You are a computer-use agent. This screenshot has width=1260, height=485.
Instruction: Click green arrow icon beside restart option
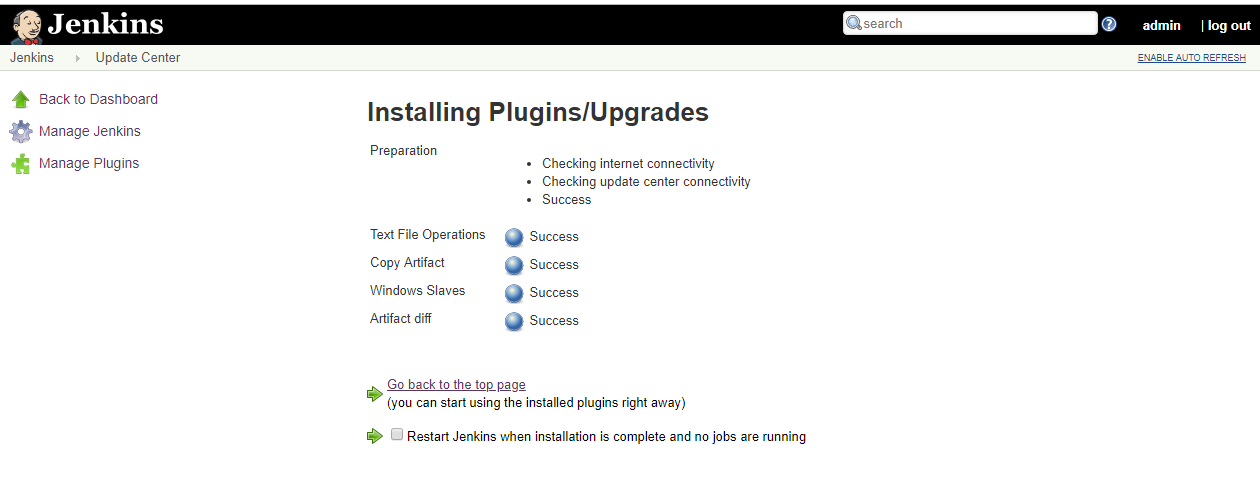(375, 436)
